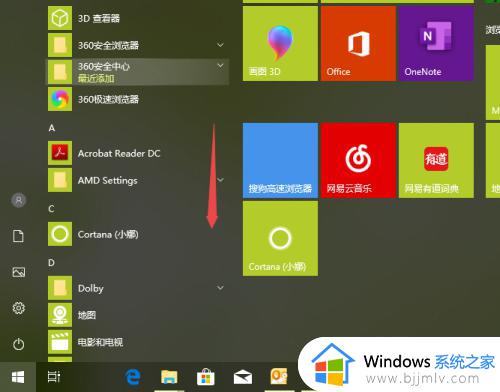
Task: Click the 360极速浏览器 label text
Action: tap(108, 99)
